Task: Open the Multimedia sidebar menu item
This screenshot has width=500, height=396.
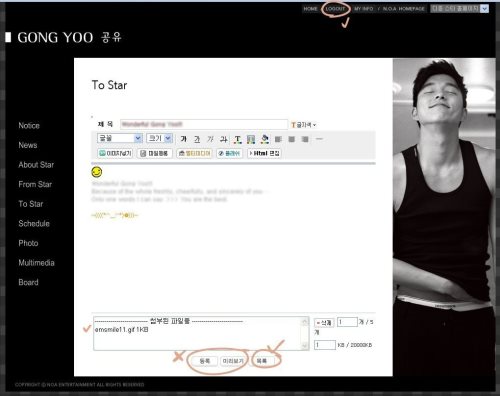Action: tap(36, 263)
